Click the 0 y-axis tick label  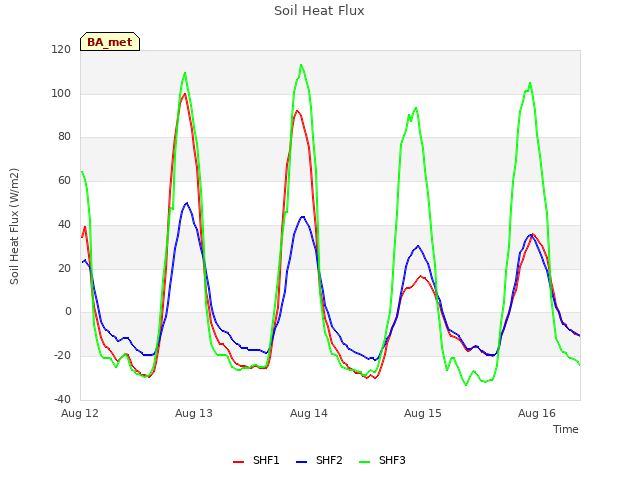pos(68,312)
